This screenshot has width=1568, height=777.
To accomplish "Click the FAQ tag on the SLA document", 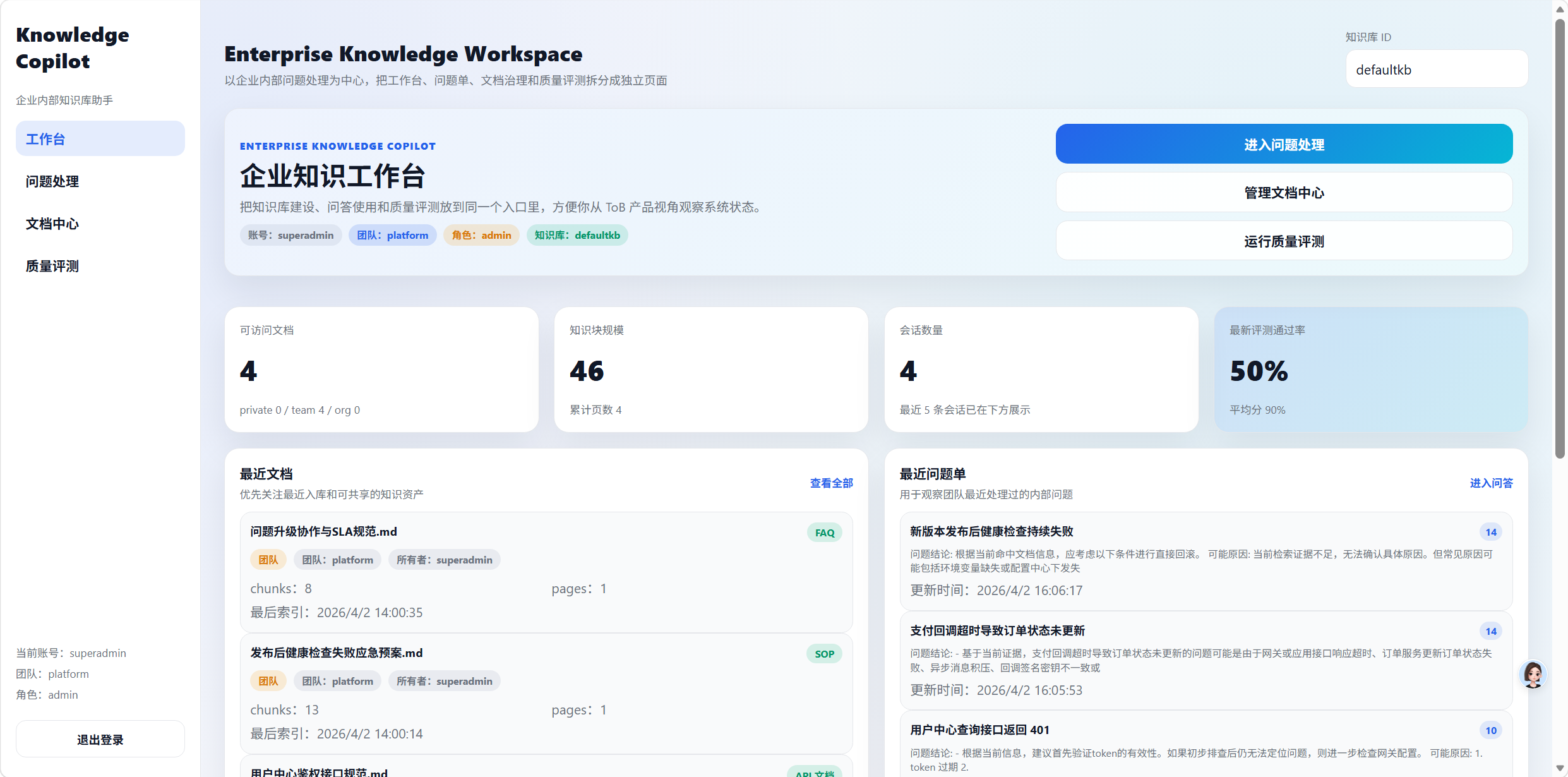I will click(824, 533).
